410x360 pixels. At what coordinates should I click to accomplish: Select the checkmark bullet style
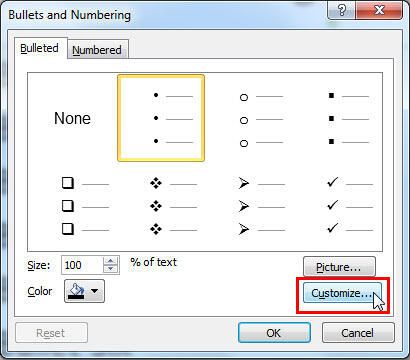pyautogui.click(x=338, y=206)
